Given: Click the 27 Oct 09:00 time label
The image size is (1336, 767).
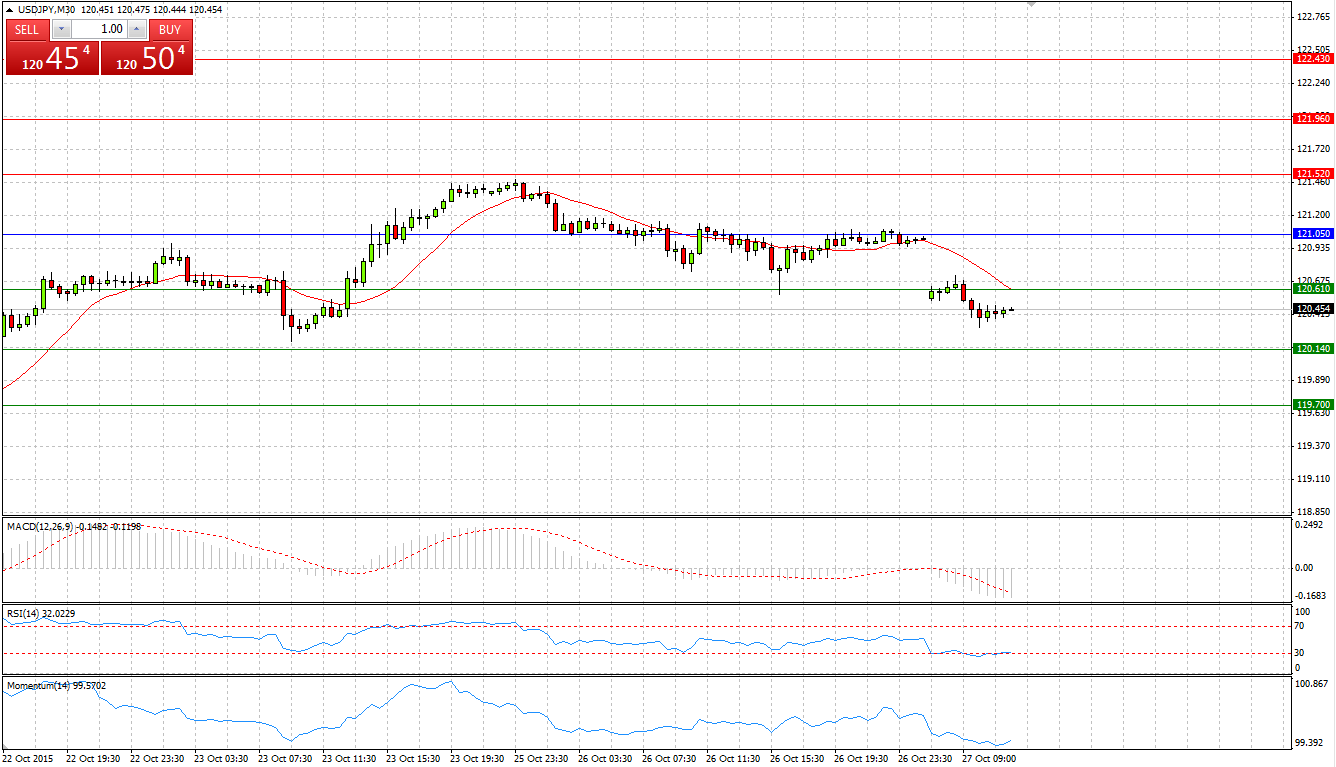Looking at the screenshot, I should (x=989, y=759).
